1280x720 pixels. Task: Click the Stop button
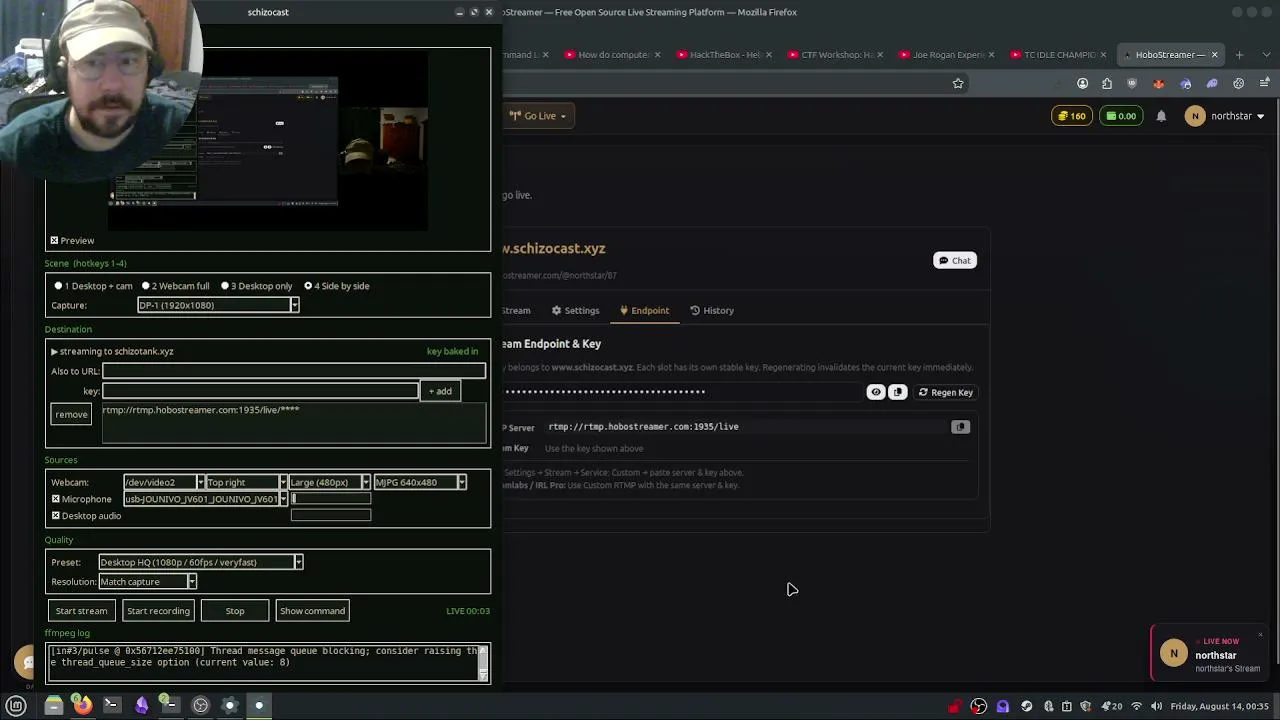235,611
